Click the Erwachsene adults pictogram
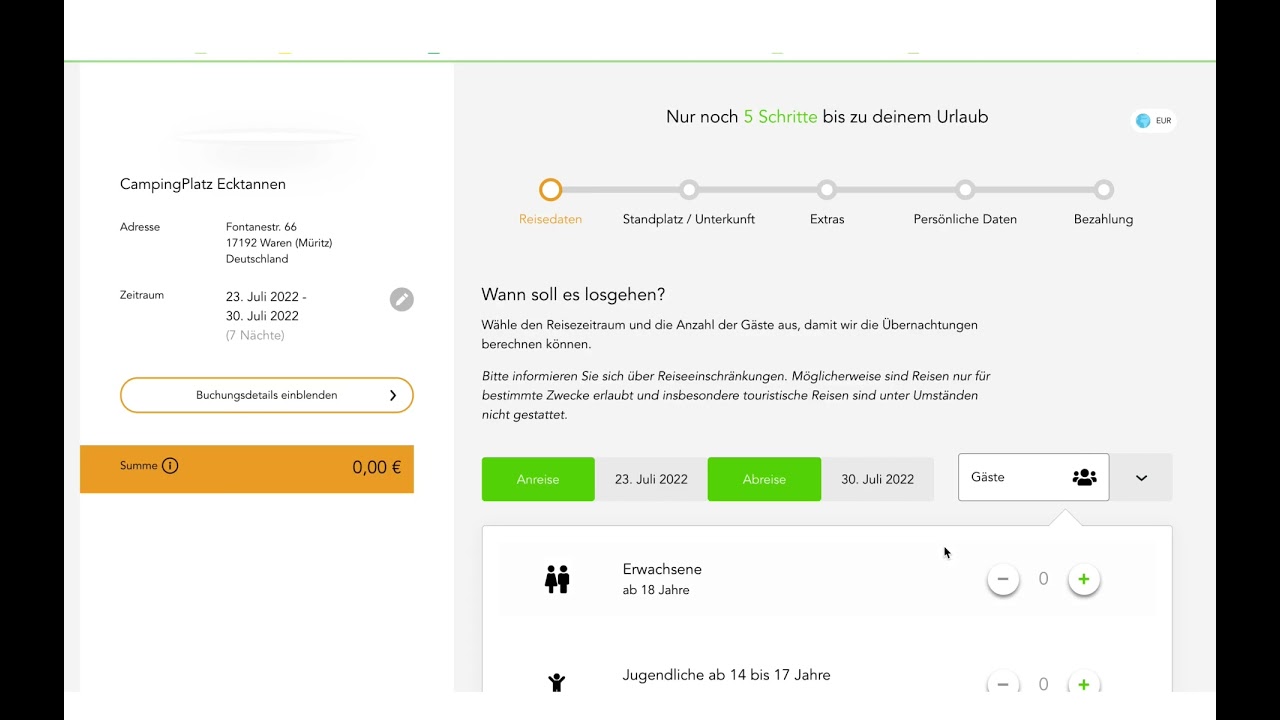Image resolution: width=1280 pixels, height=720 pixels. pos(557,579)
